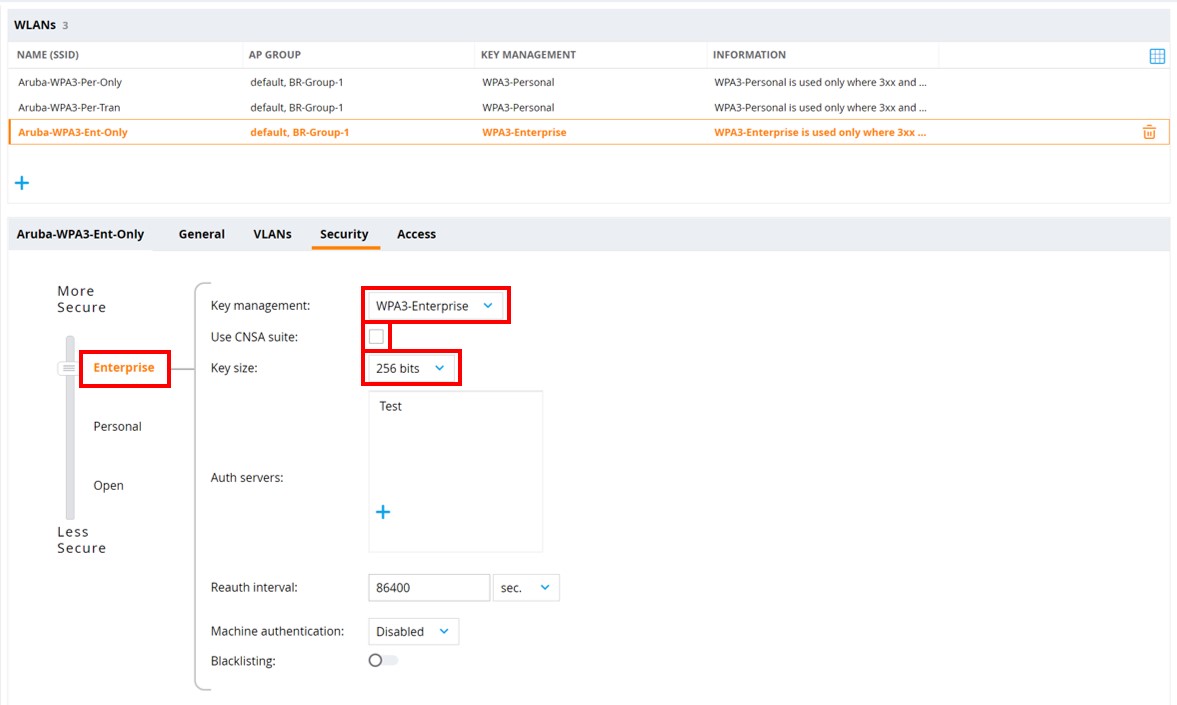Open the Machine authentication dropdown
The height and width of the screenshot is (705, 1177).
[414, 631]
